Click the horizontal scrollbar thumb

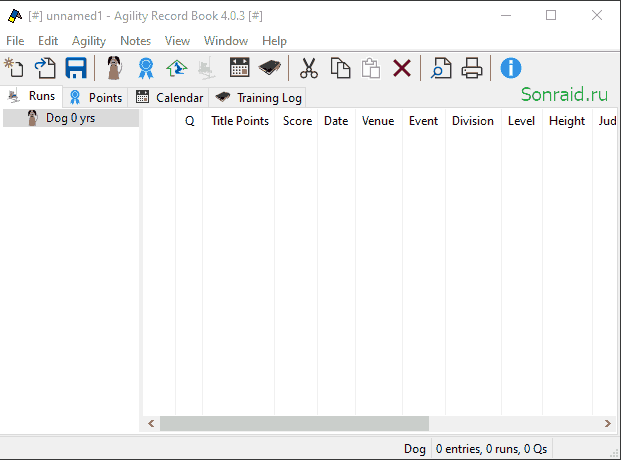pyautogui.click(x=294, y=424)
